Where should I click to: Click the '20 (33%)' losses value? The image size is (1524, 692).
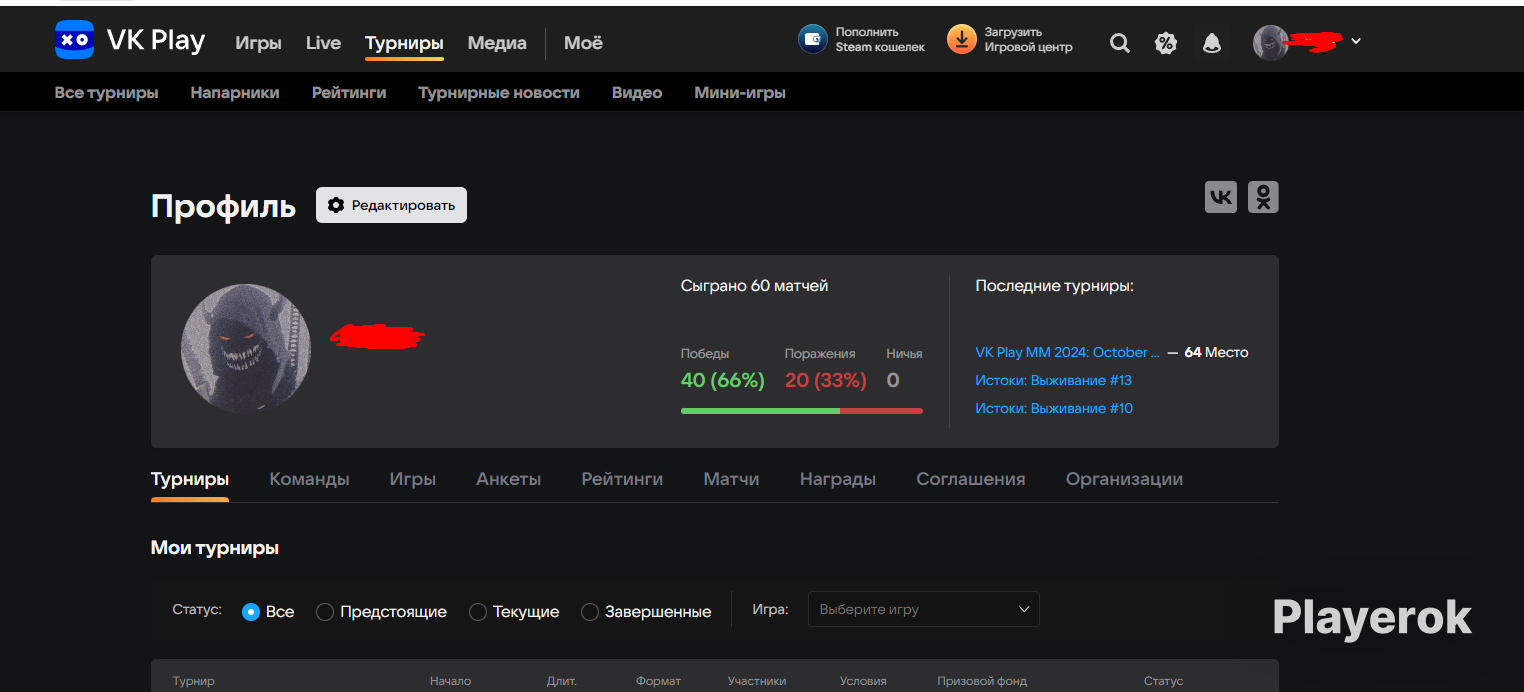click(x=826, y=380)
